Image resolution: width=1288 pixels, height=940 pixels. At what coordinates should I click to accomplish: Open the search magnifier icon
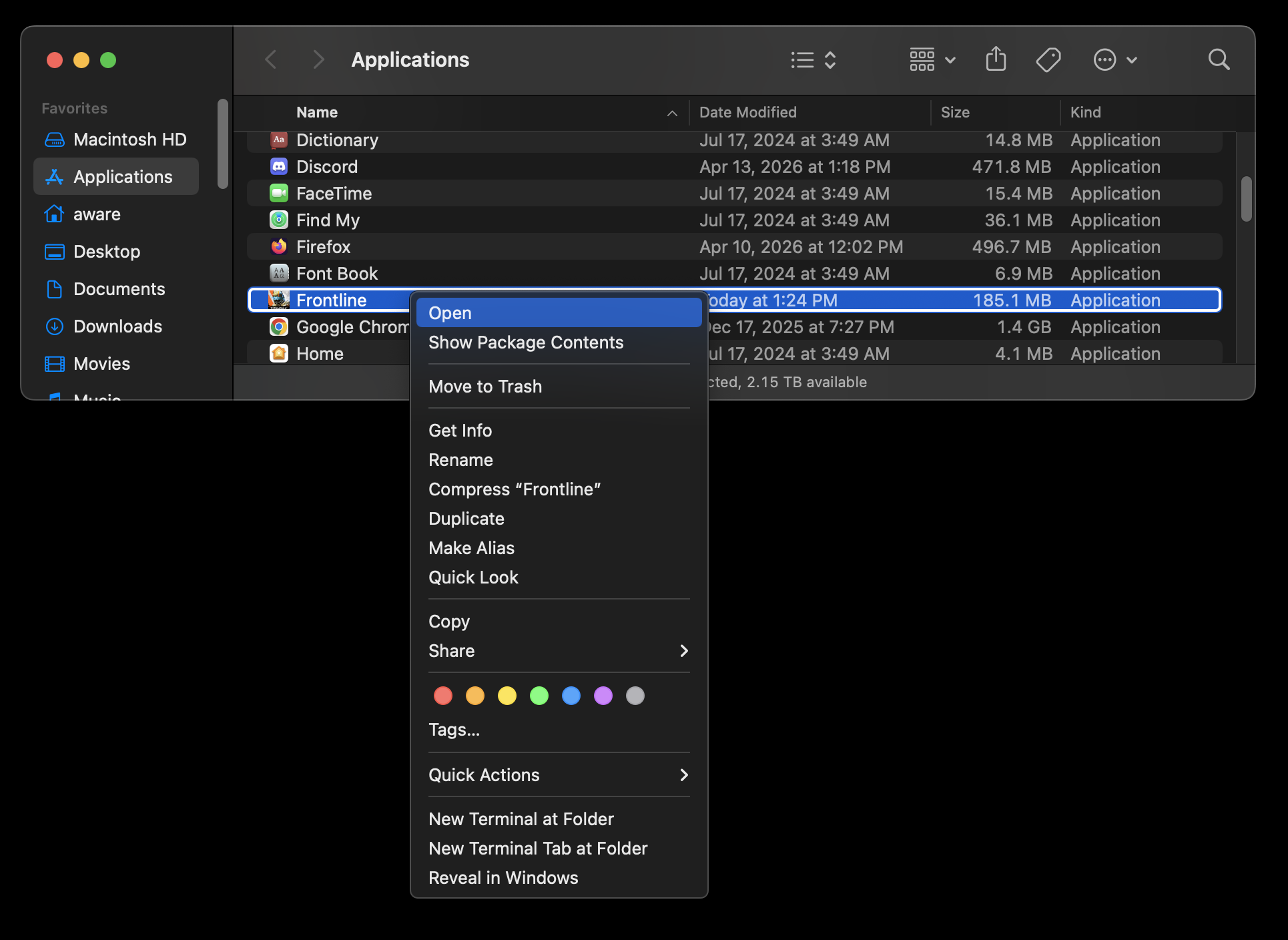point(1218,59)
